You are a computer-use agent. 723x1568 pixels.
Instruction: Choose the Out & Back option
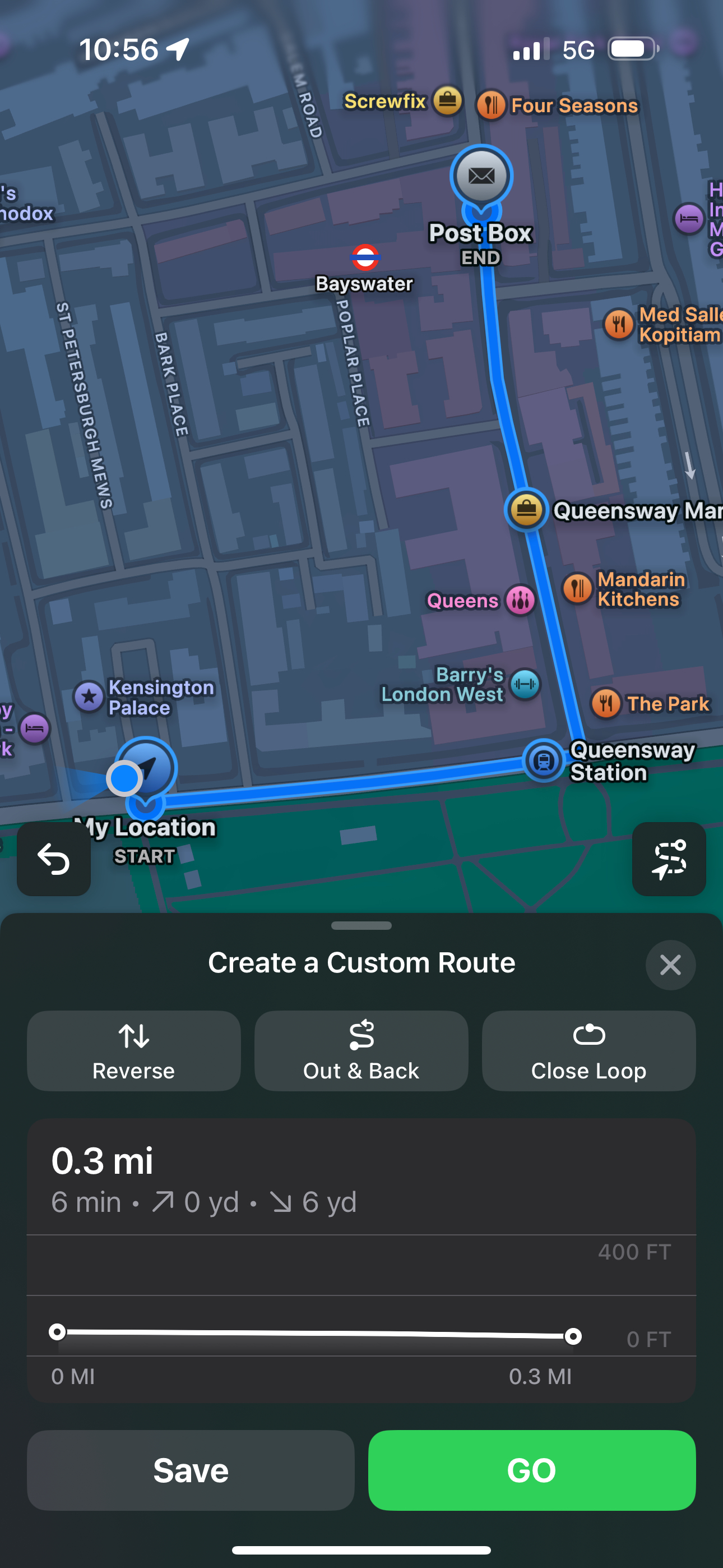click(361, 1050)
